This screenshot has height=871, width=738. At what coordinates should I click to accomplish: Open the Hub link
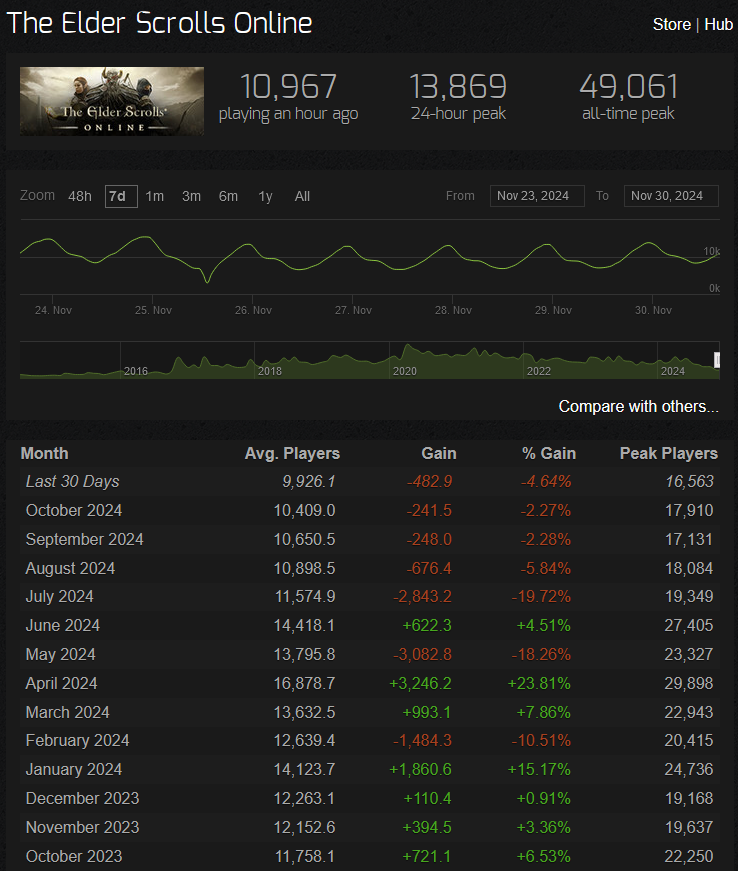point(718,24)
